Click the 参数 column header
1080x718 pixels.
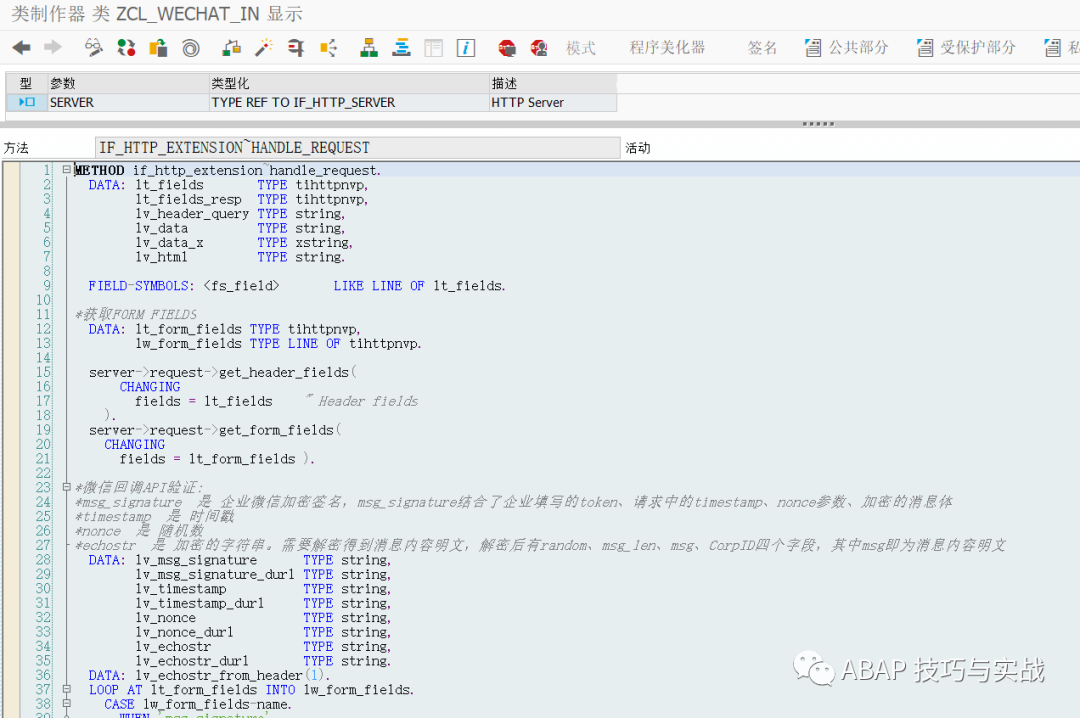127,83
